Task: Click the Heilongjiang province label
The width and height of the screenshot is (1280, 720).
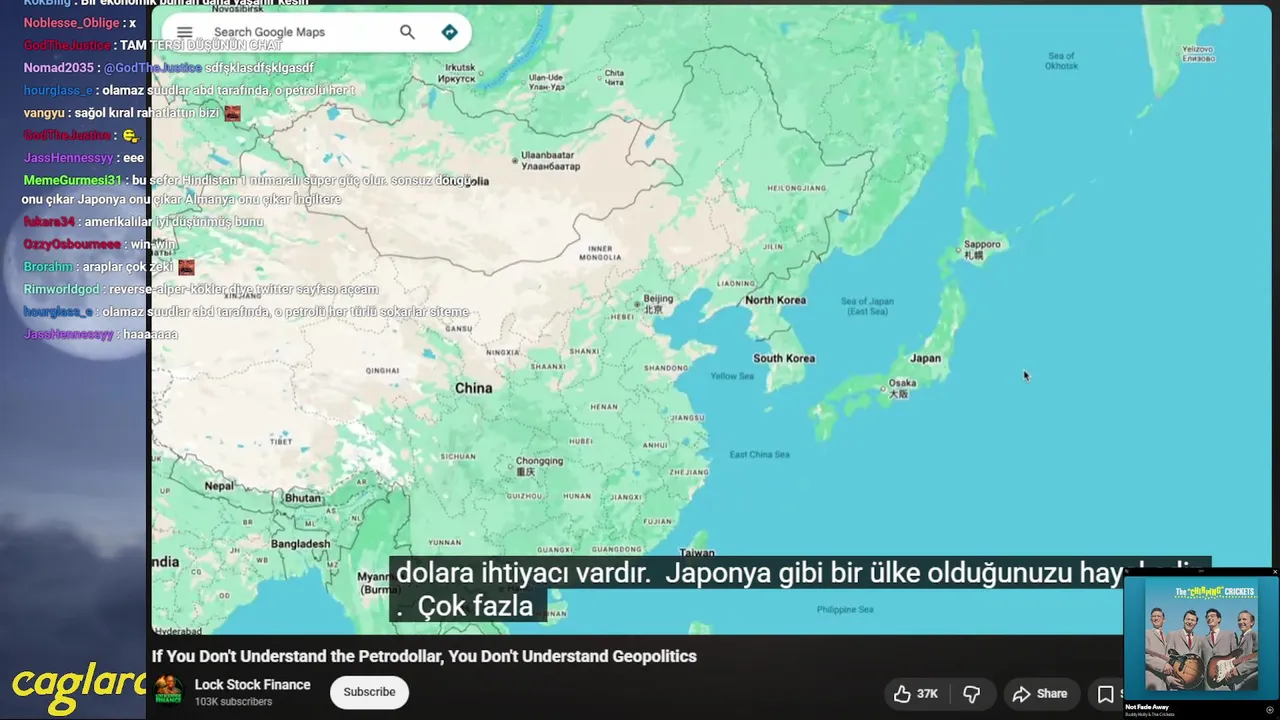Action: [796, 188]
